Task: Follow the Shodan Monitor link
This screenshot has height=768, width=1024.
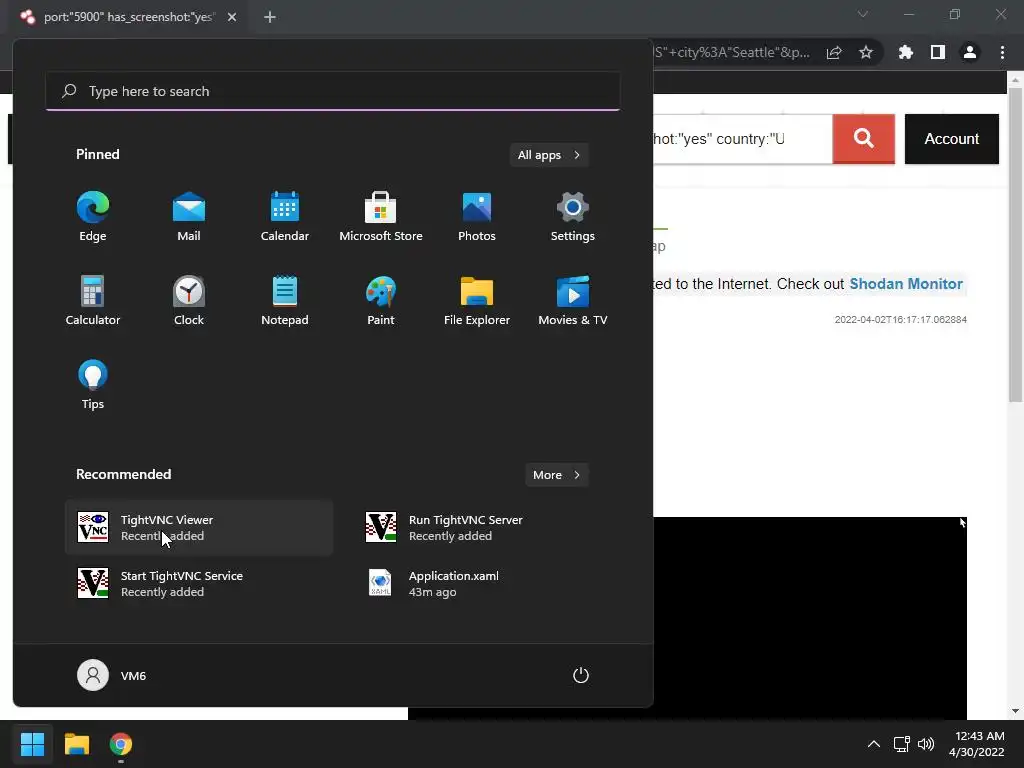Action: [906, 284]
